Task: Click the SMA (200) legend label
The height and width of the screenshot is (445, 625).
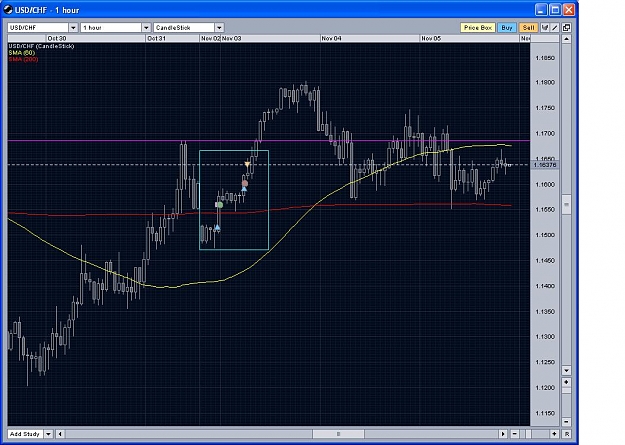Action: click(23, 59)
